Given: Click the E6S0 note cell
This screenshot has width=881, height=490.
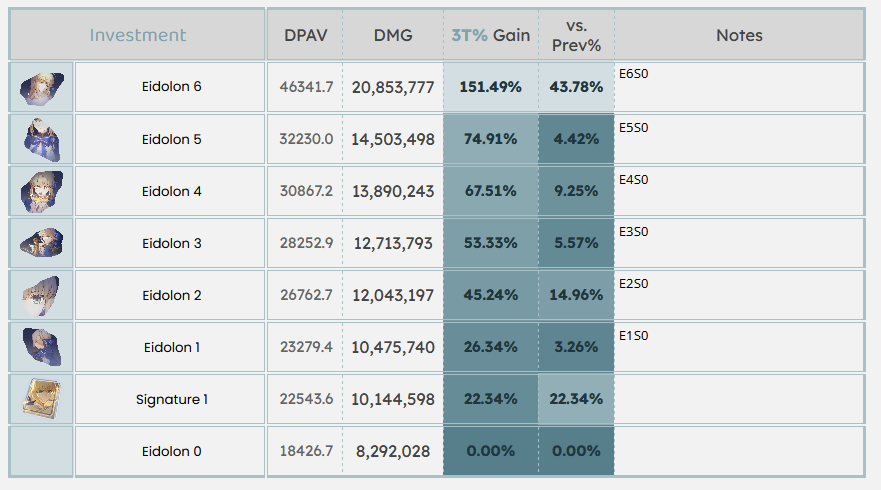Looking at the screenshot, I should [x=739, y=87].
